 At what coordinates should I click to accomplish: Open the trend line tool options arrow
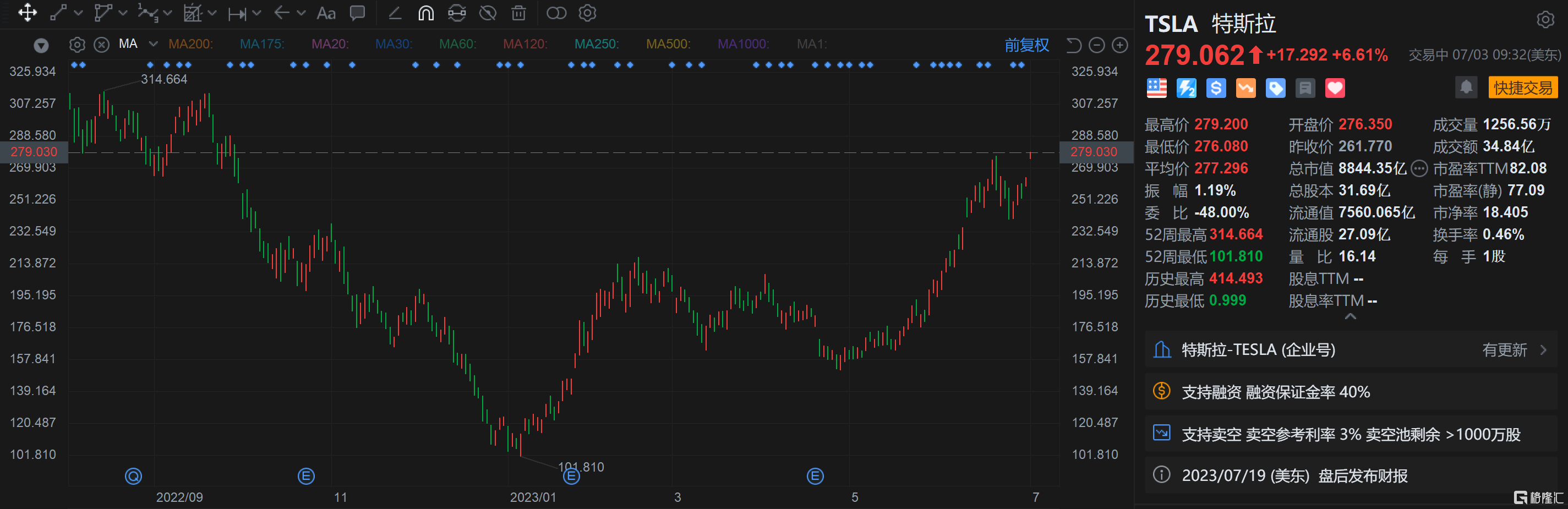click(78, 12)
